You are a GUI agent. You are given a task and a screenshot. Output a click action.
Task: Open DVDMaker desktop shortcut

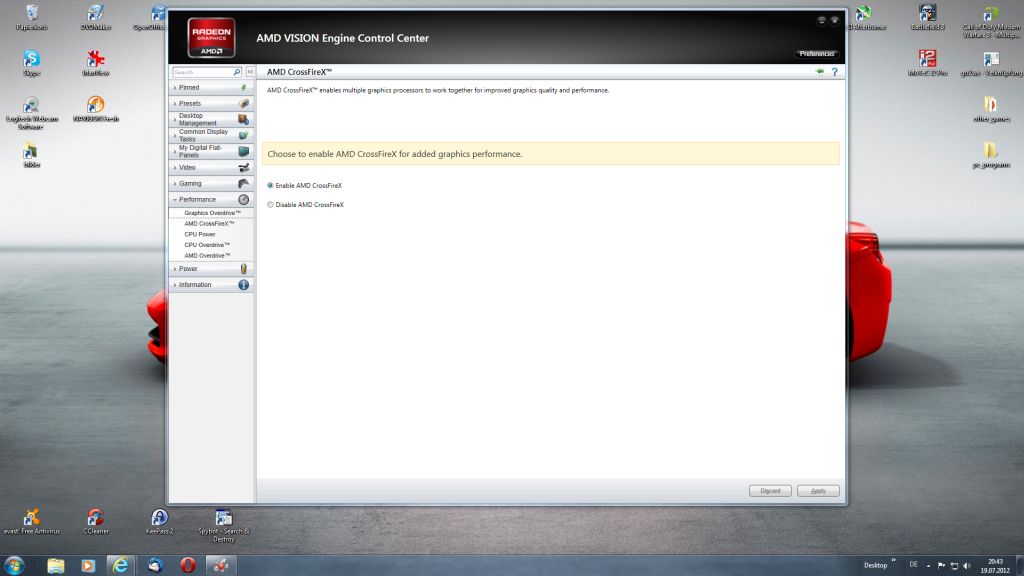95,18
